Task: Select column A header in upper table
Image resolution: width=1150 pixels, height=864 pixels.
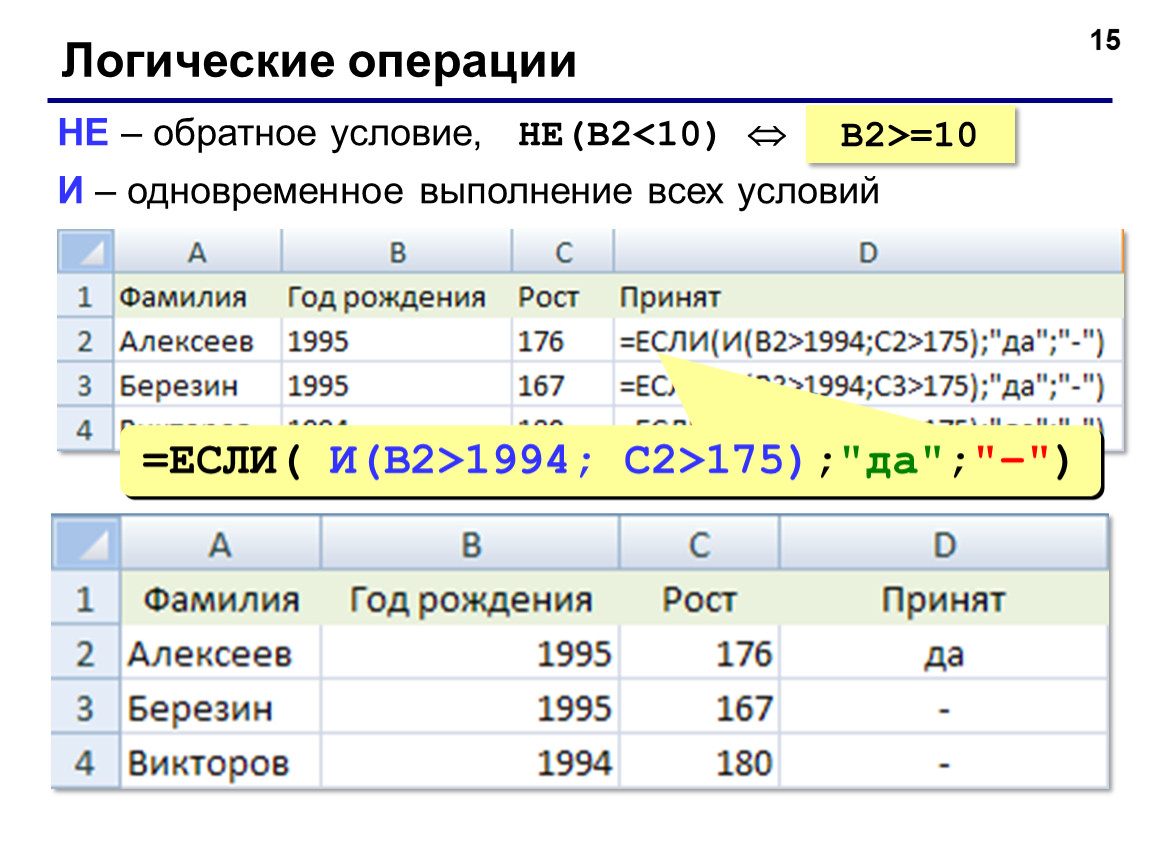Action: tap(197, 252)
